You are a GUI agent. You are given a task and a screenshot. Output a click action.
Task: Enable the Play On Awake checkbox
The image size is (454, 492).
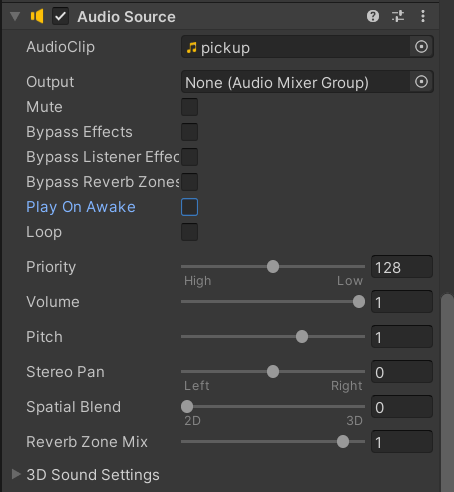pos(189,207)
